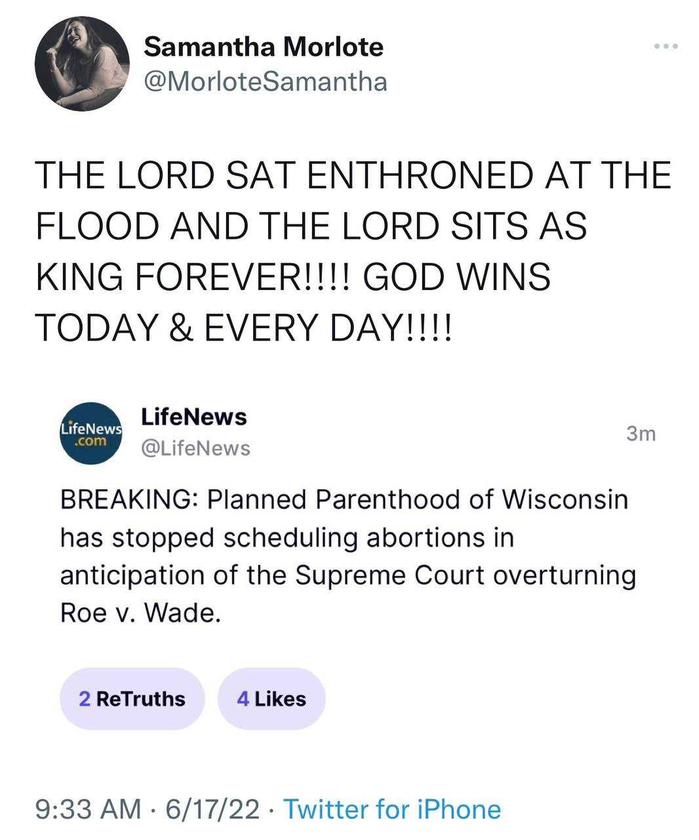699x840 pixels.
Task: Click the 3m timestamp on quoted post
Action: [x=641, y=433]
